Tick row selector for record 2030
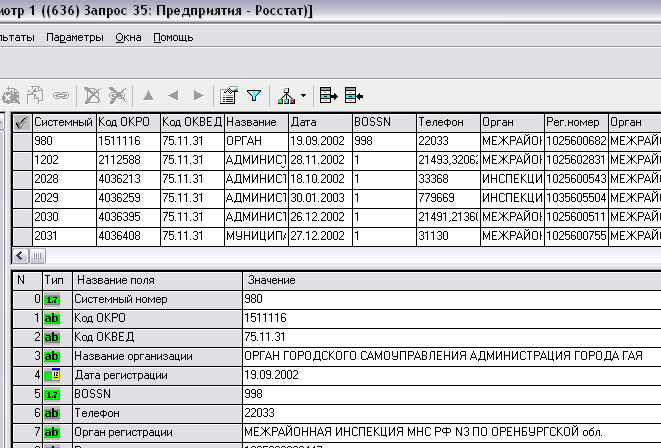661x448 pixels. (x=22, y=217)
